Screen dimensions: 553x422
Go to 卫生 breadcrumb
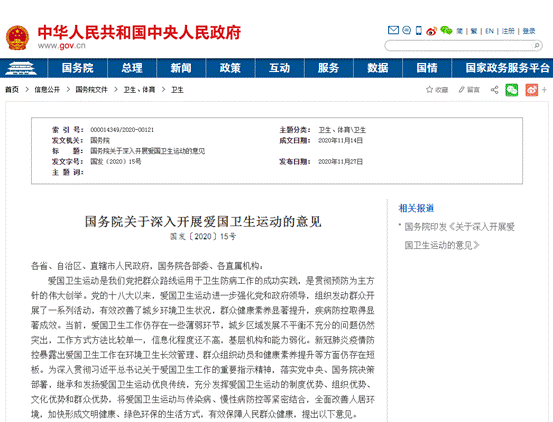[177, 90]
